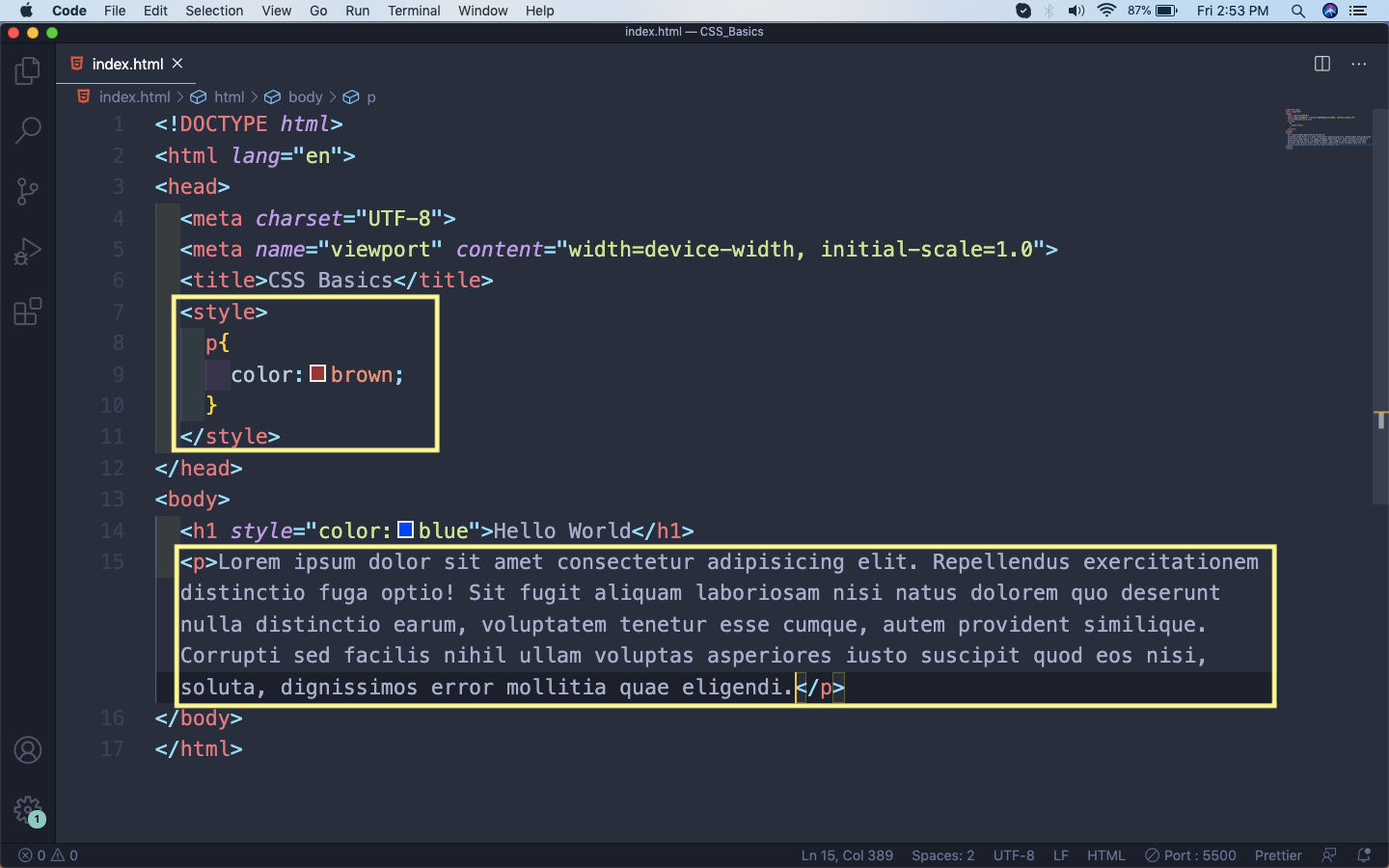
Task: Click Ln 15, Col 389 status
Action: [x=847, y=855]
